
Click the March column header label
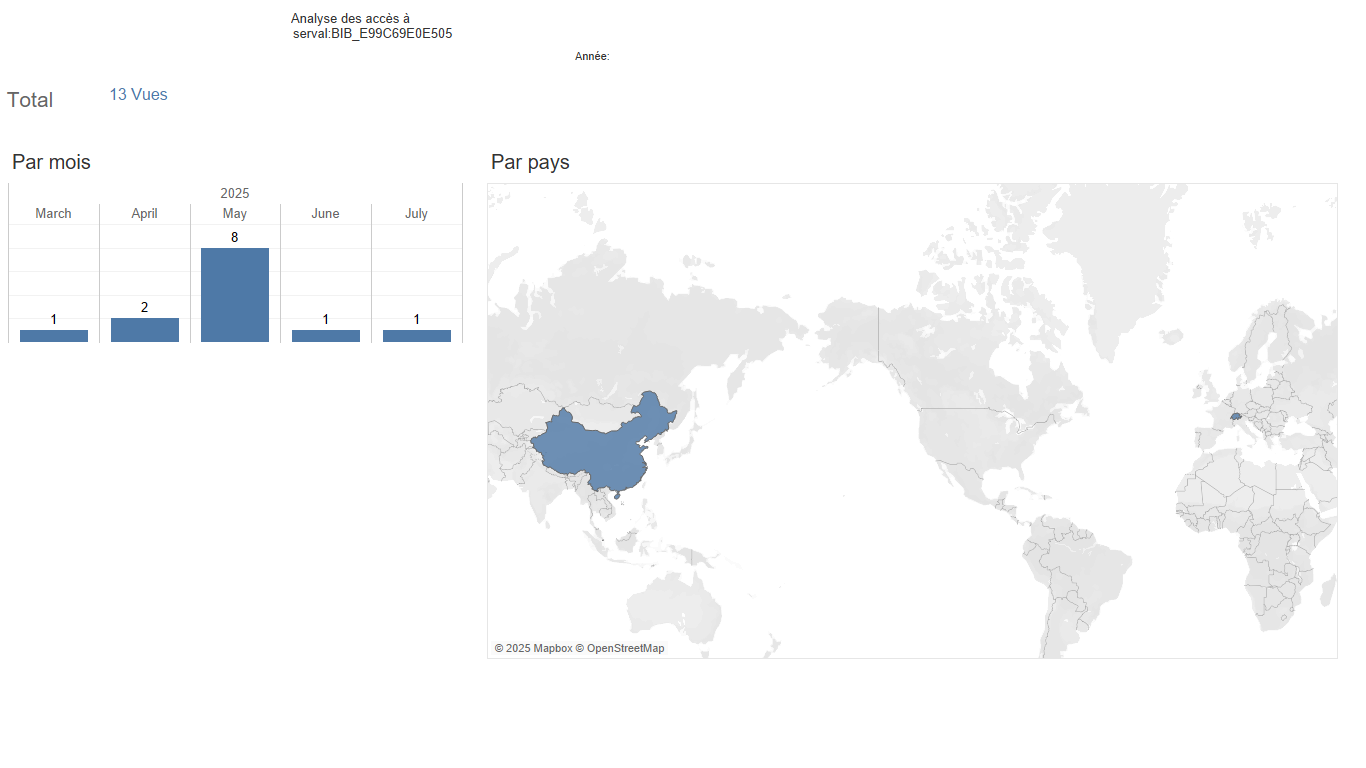tap(54, 214)
